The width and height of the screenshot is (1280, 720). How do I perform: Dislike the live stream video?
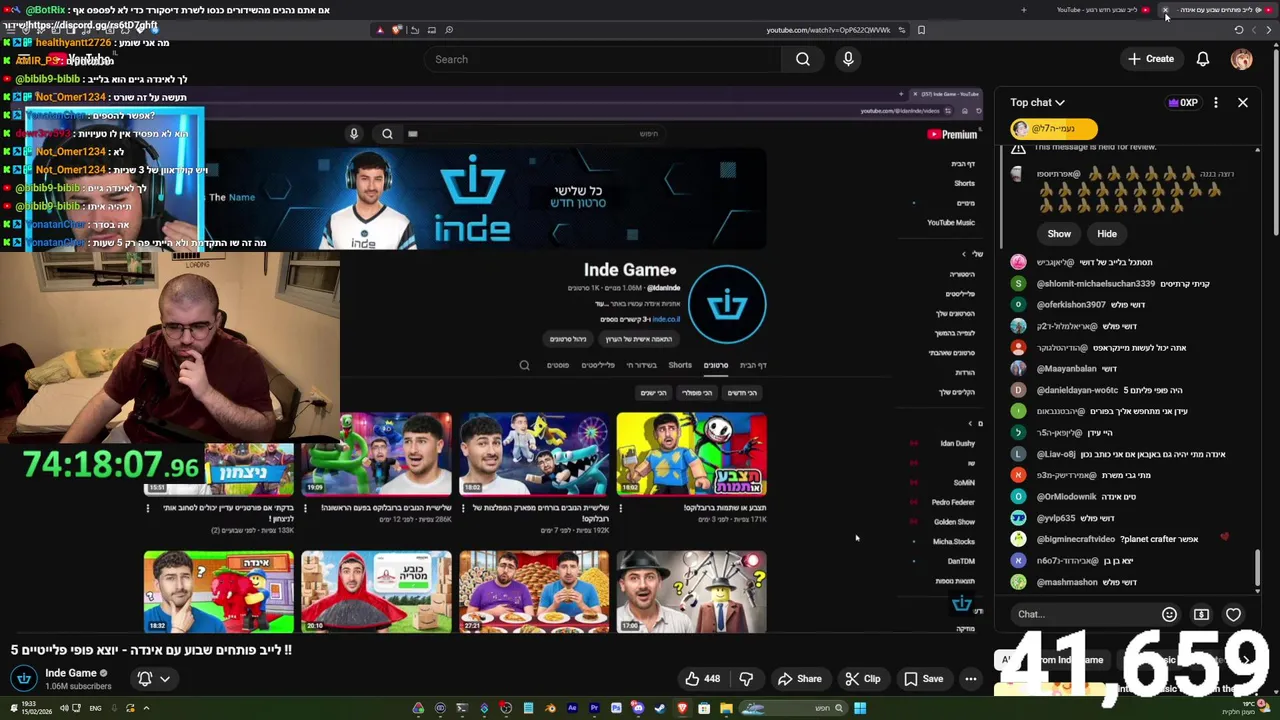tap(746, 679)
